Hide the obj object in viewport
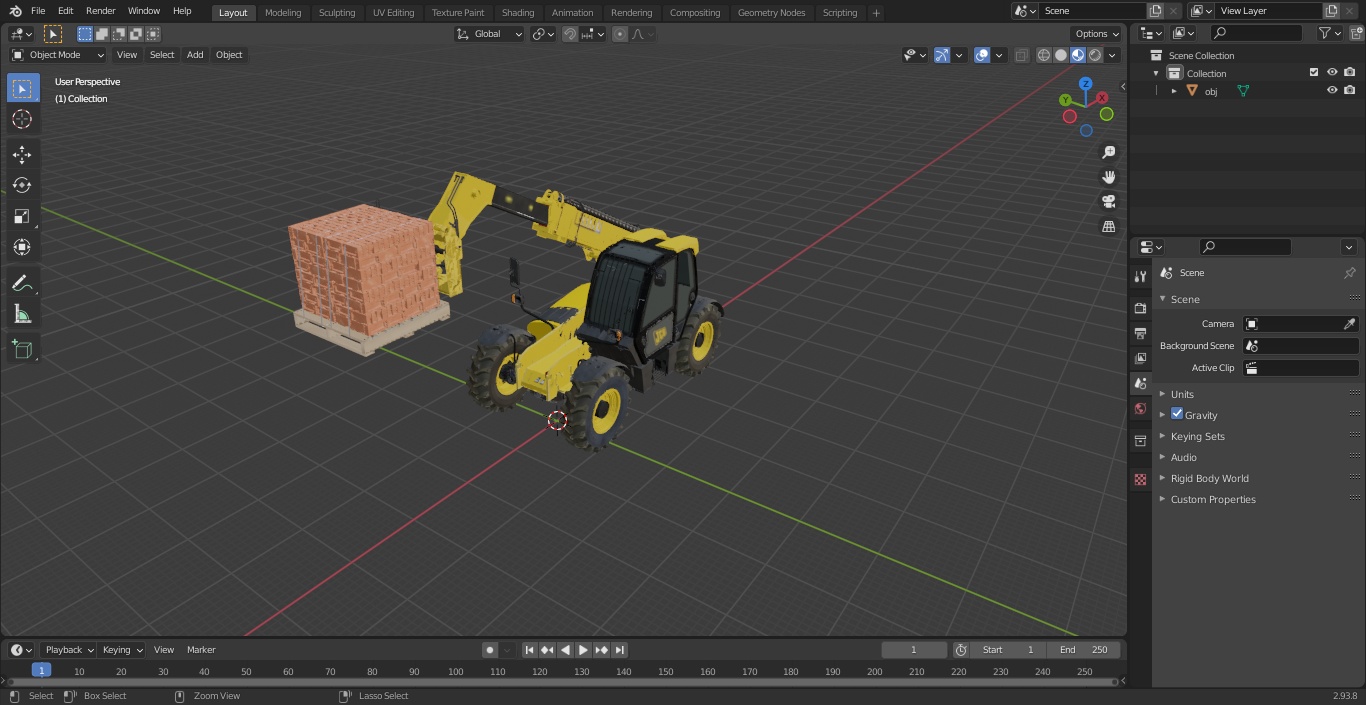1366x705 pixels. 1332,90
